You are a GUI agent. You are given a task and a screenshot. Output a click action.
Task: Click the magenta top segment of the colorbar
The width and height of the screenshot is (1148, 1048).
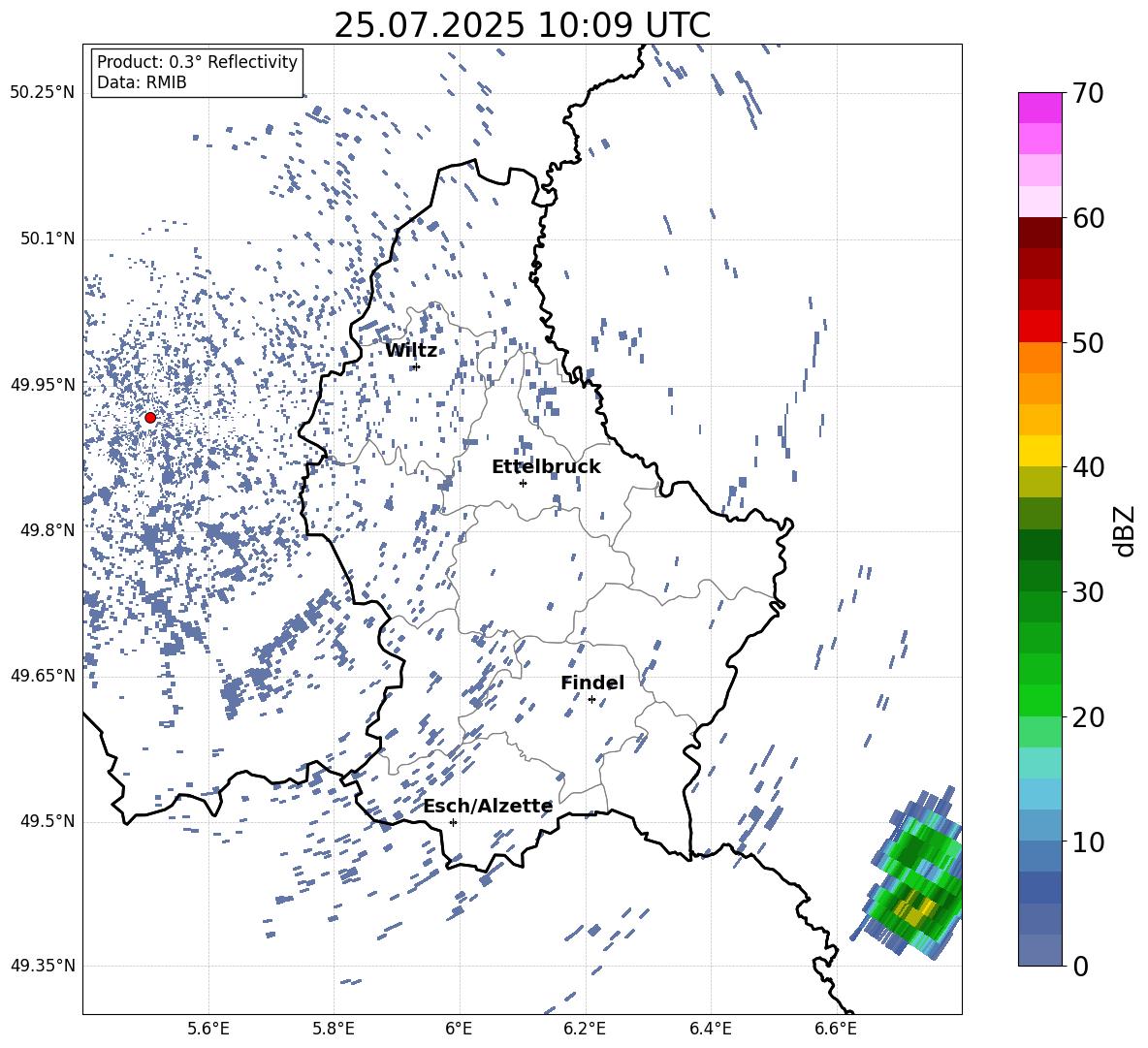(1039, 108)
